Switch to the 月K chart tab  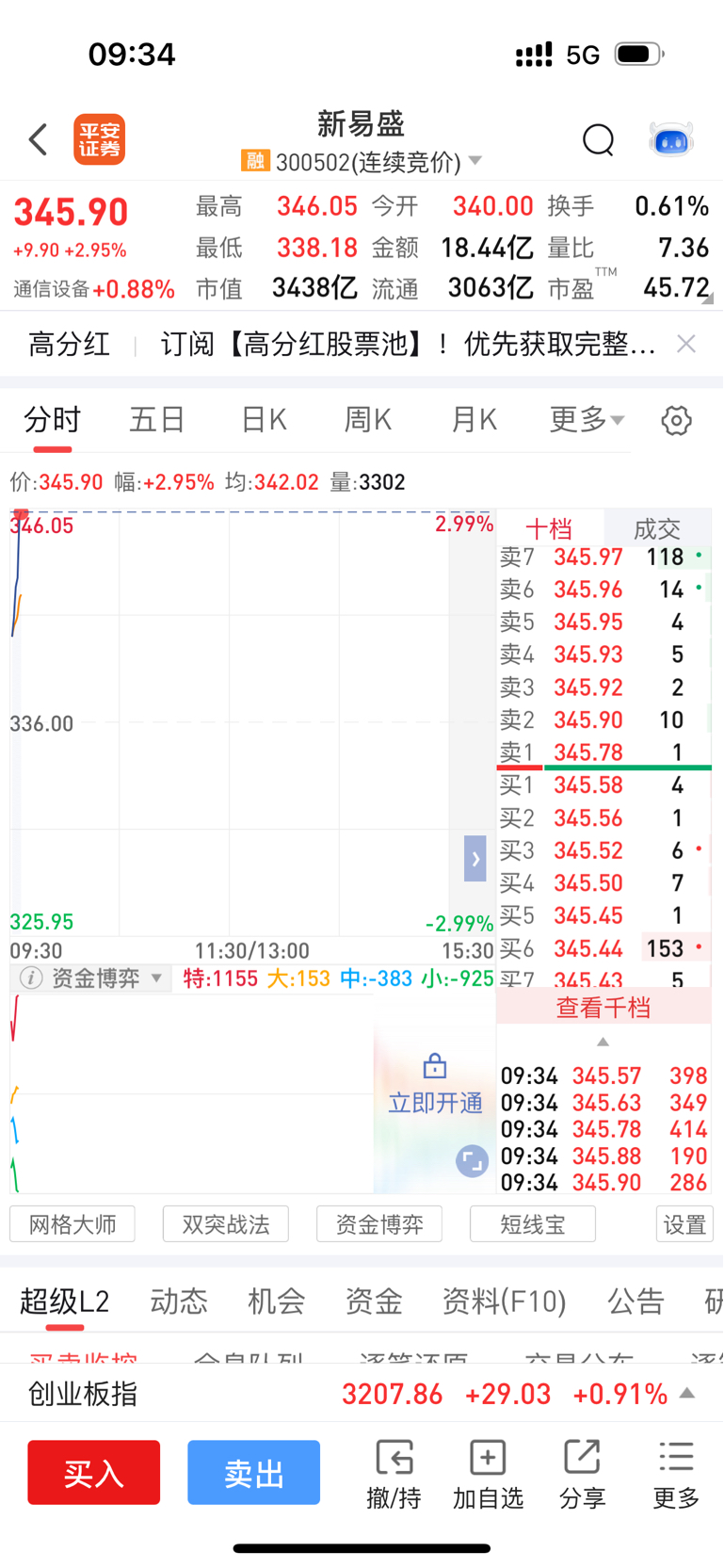475,420
